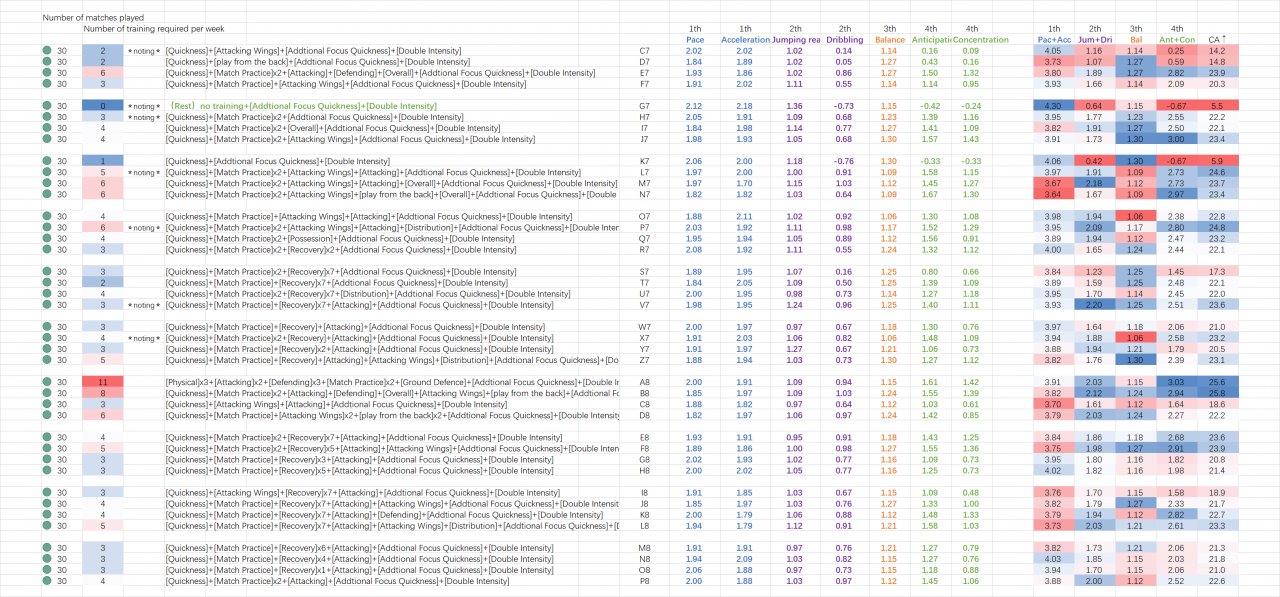
Task: Select row label 'M8'
Action: pyautogui.click(x=644, y=548)
